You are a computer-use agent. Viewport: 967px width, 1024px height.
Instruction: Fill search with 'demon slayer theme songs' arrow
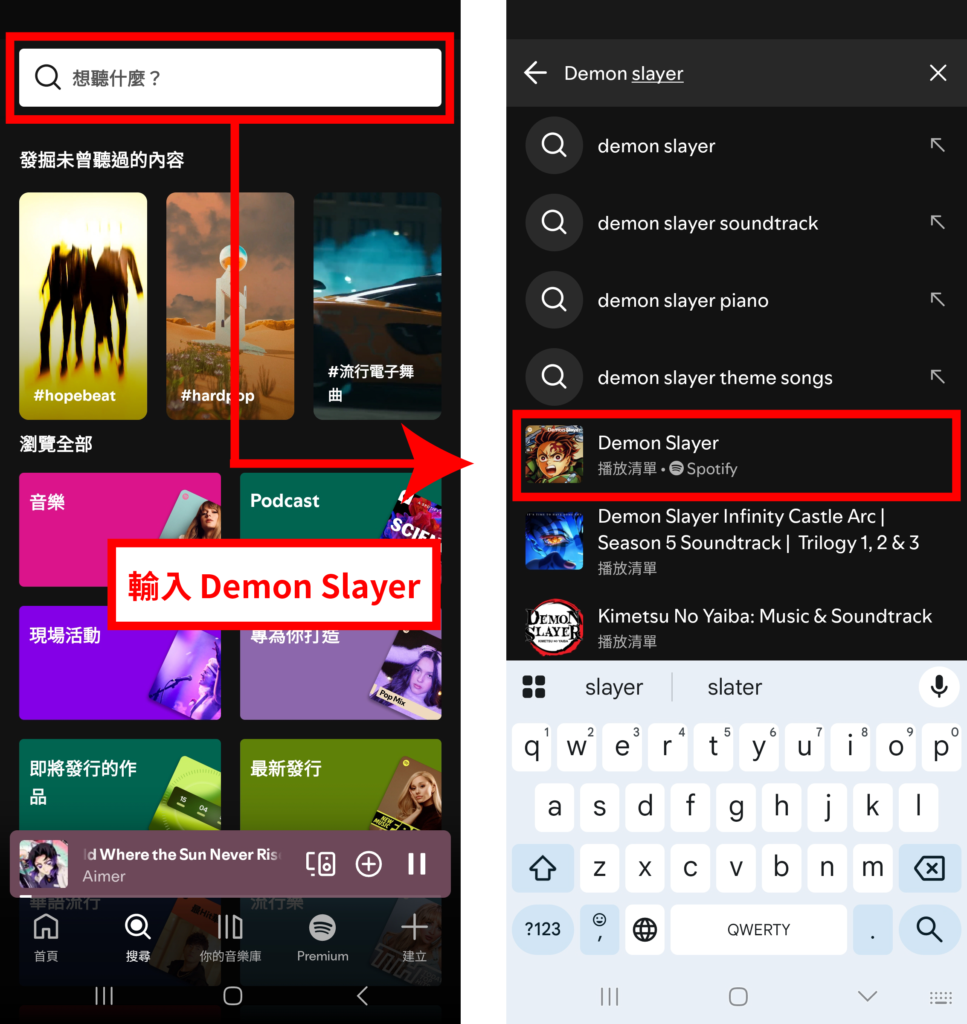[x=938, y=376]
